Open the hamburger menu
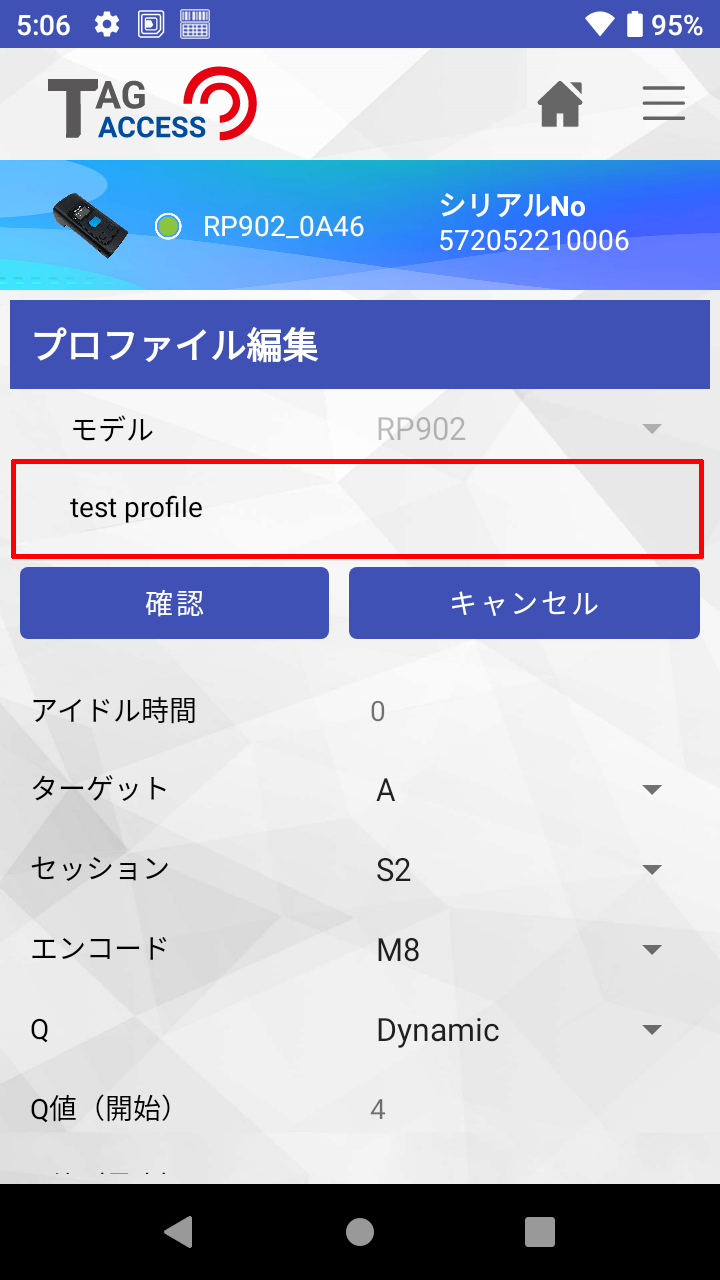 (x=664, y=103)
